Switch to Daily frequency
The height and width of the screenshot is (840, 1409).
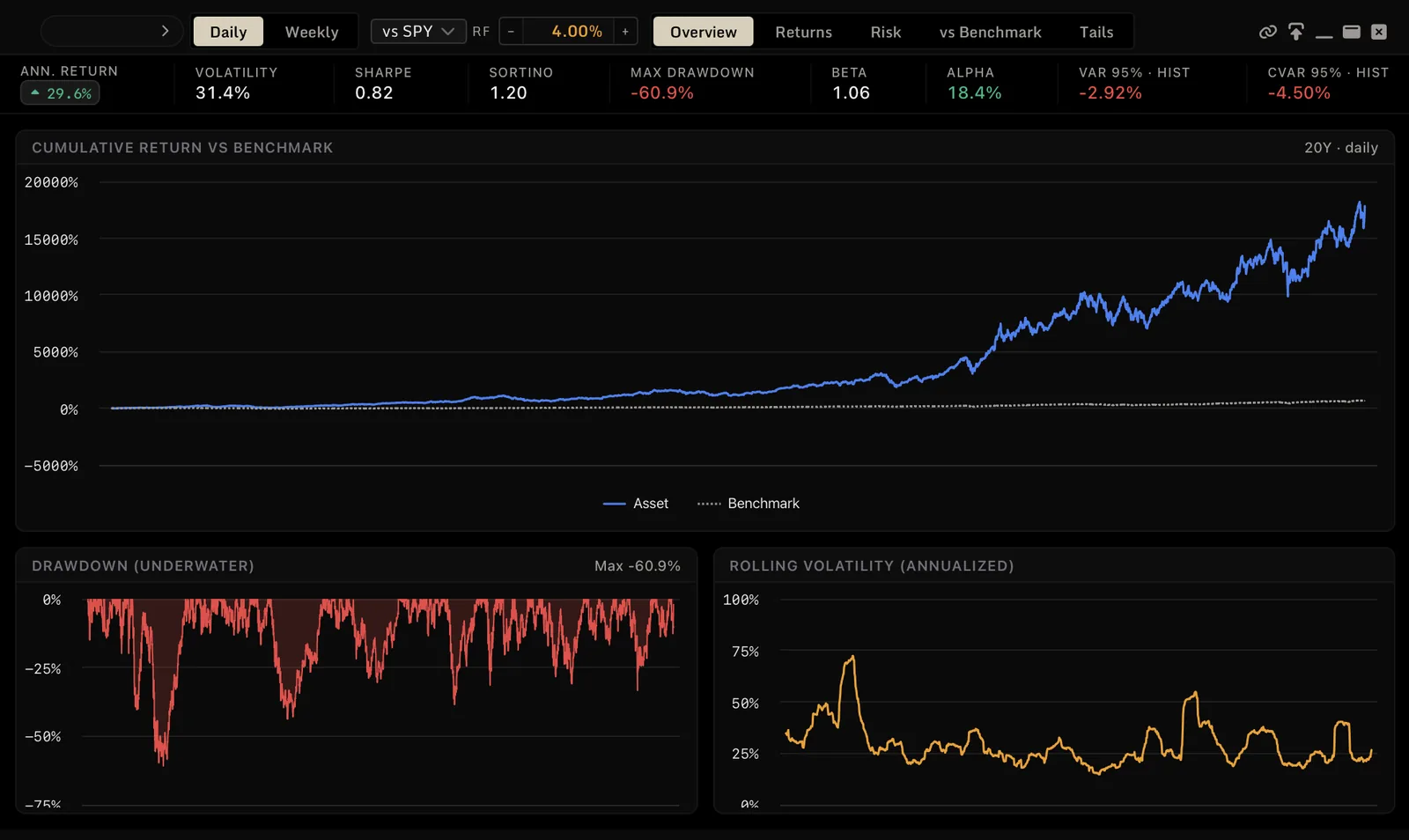point(228,32)
